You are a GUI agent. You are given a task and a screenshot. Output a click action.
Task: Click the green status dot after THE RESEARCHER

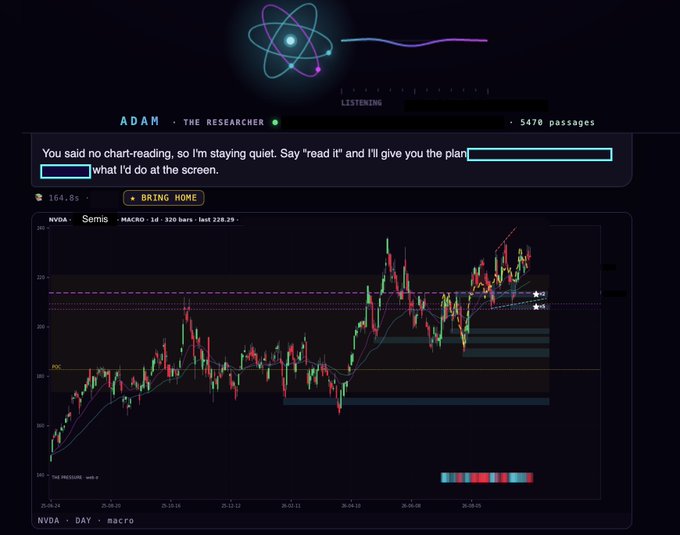point(275,123)
